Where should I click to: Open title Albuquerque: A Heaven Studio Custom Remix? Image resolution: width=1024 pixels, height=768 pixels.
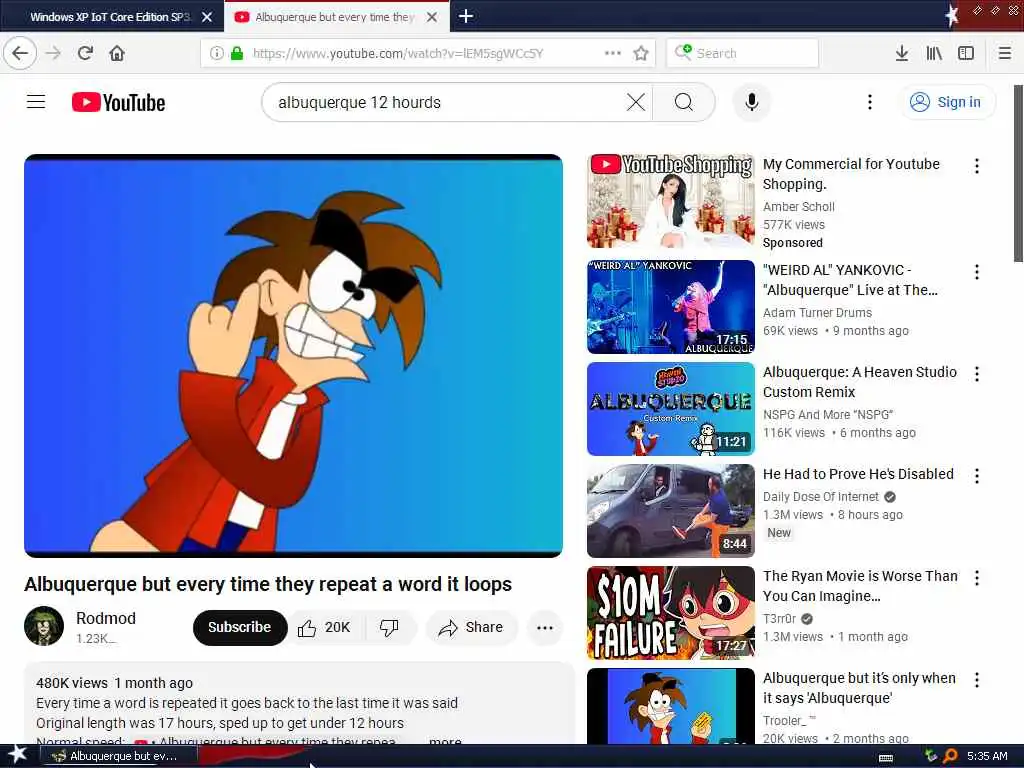(859, 382)
